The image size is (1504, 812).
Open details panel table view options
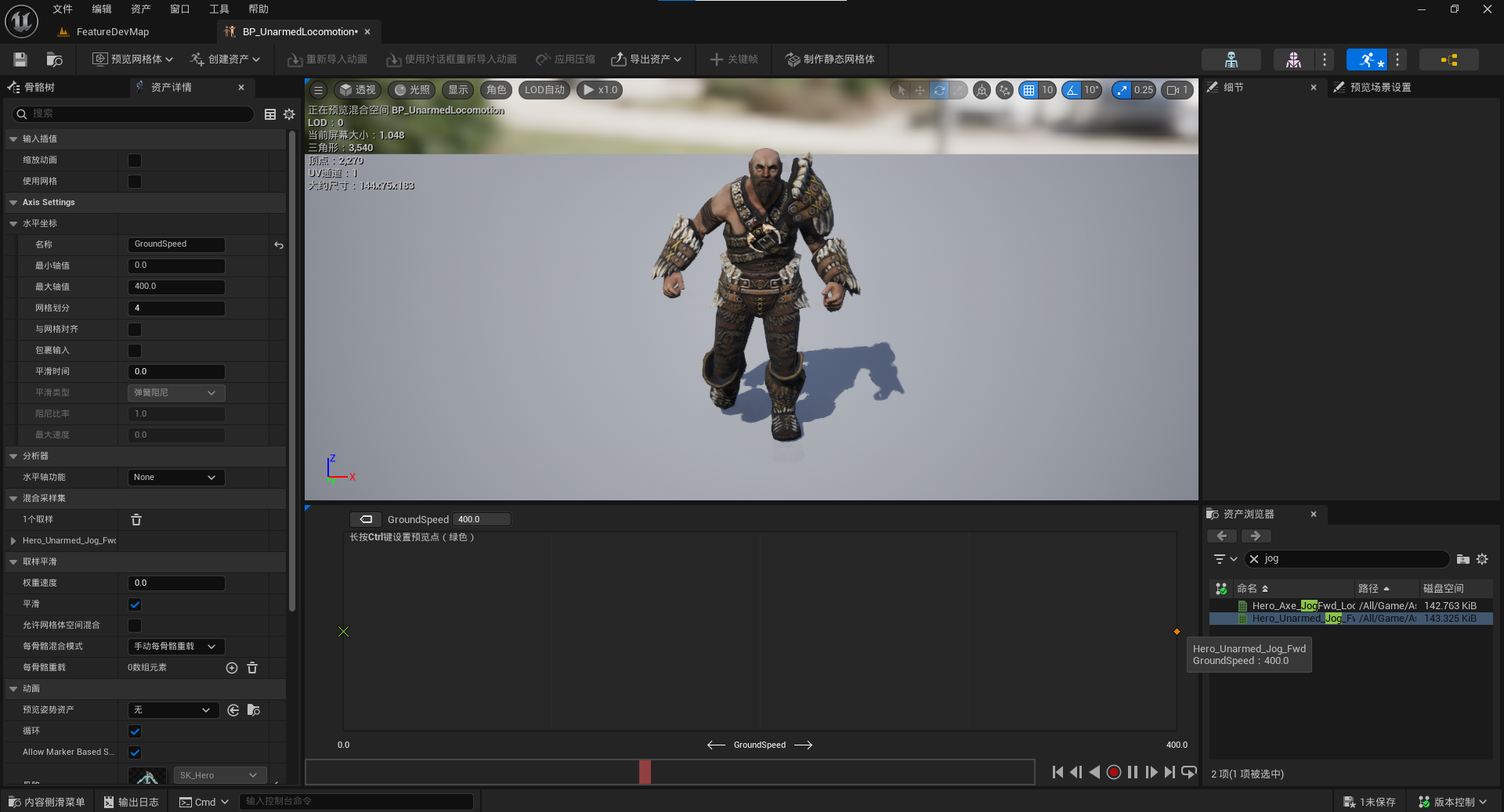(270, 114)
